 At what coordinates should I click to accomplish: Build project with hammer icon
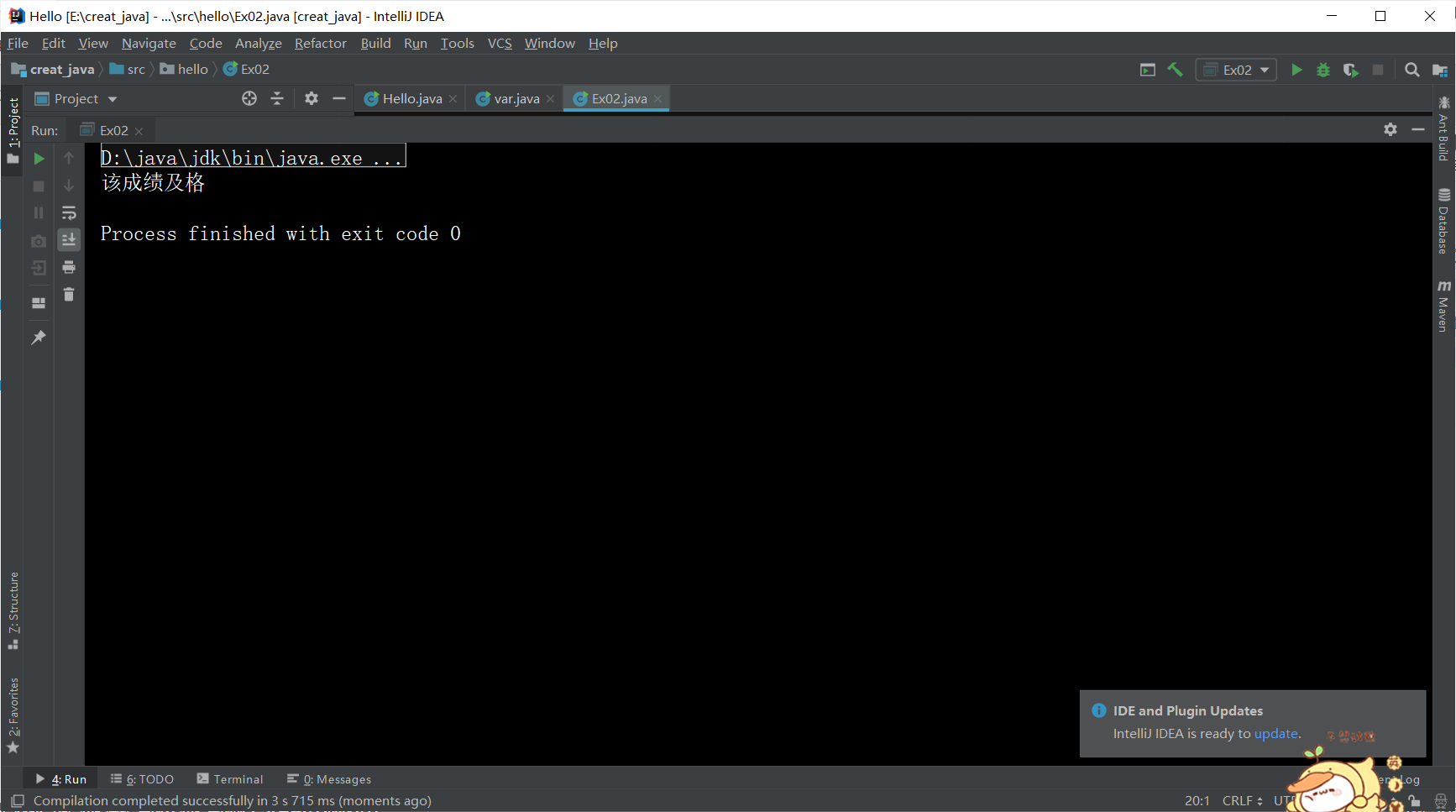[1175, 70]
